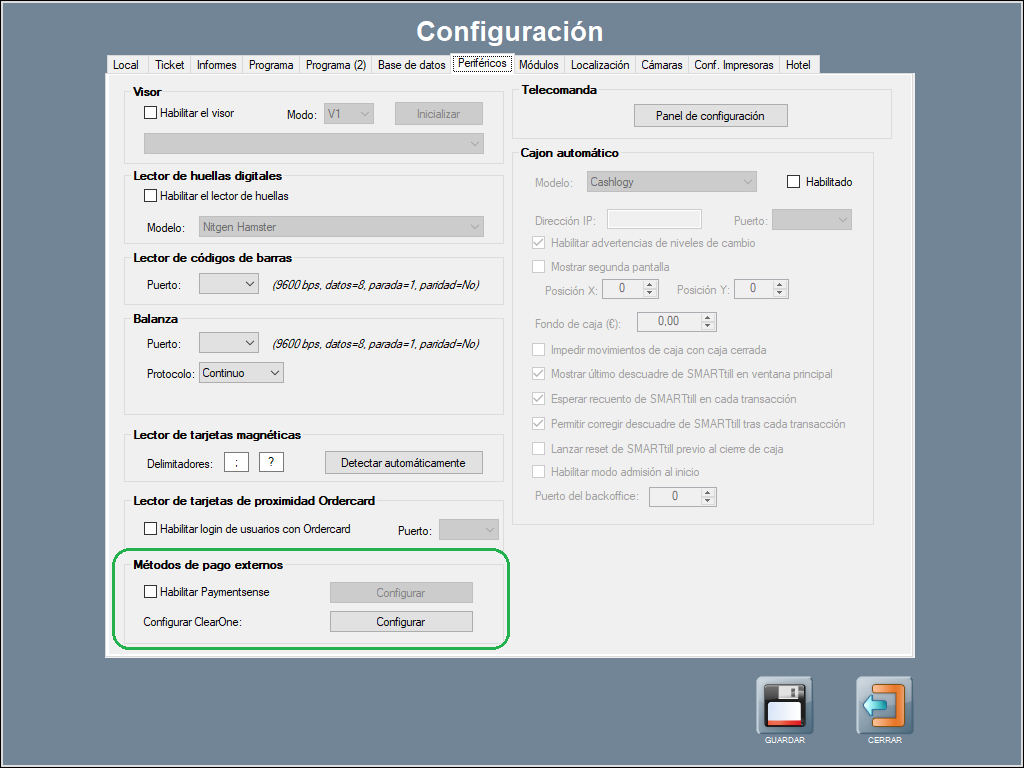The width and height of the screenshot is (1024, 768).
Task: Click the Guardar floppy disk icon
Action: tap(784, 705)
